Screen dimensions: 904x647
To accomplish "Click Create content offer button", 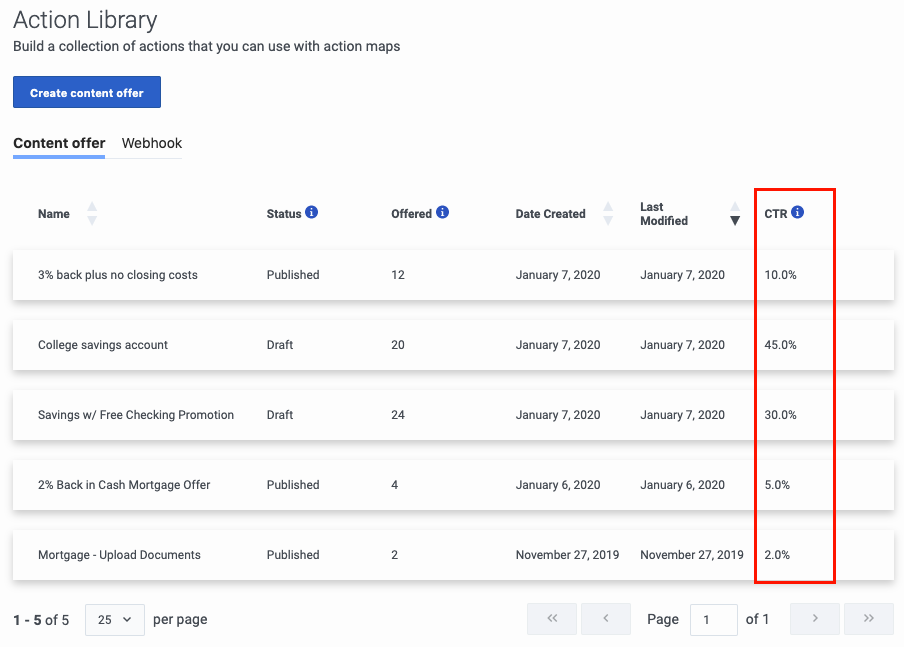I will 87,92.
